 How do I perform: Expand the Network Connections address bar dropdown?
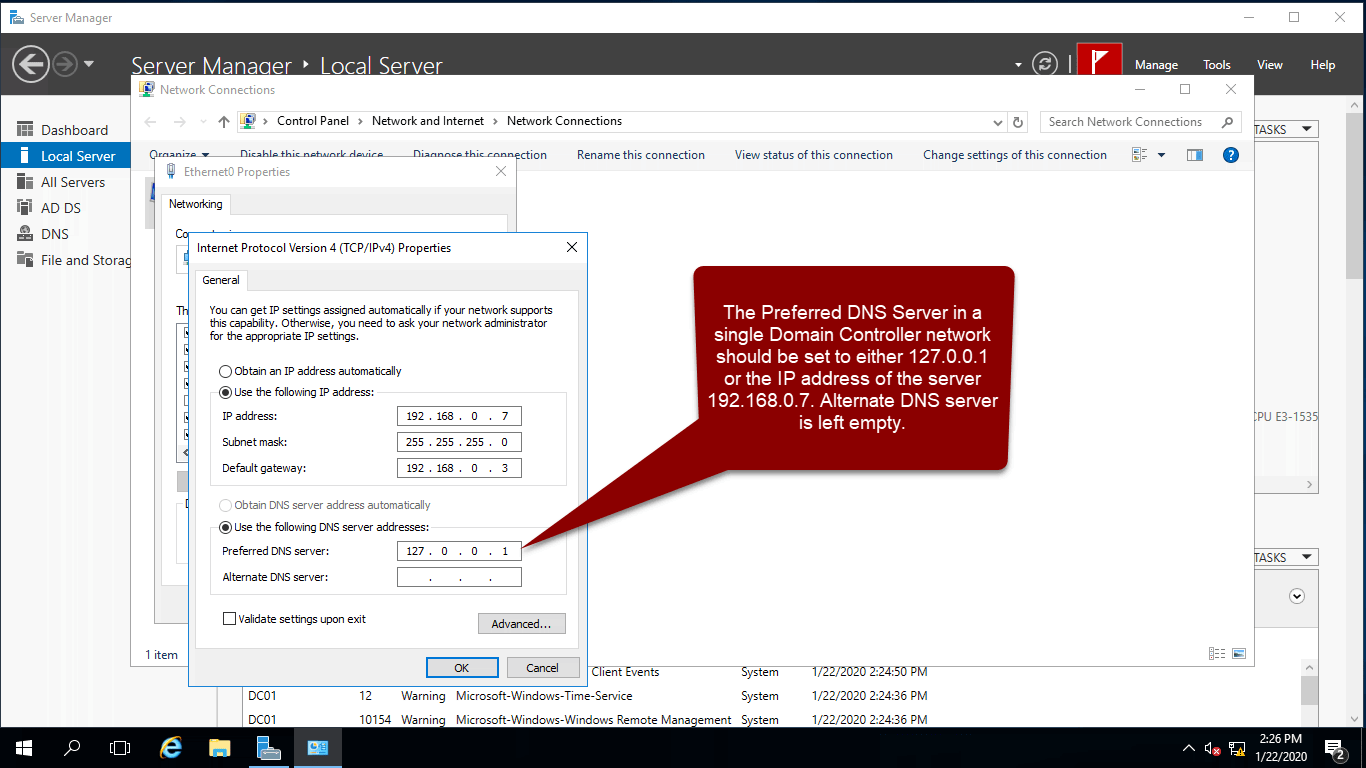click(x=997, y=122)
